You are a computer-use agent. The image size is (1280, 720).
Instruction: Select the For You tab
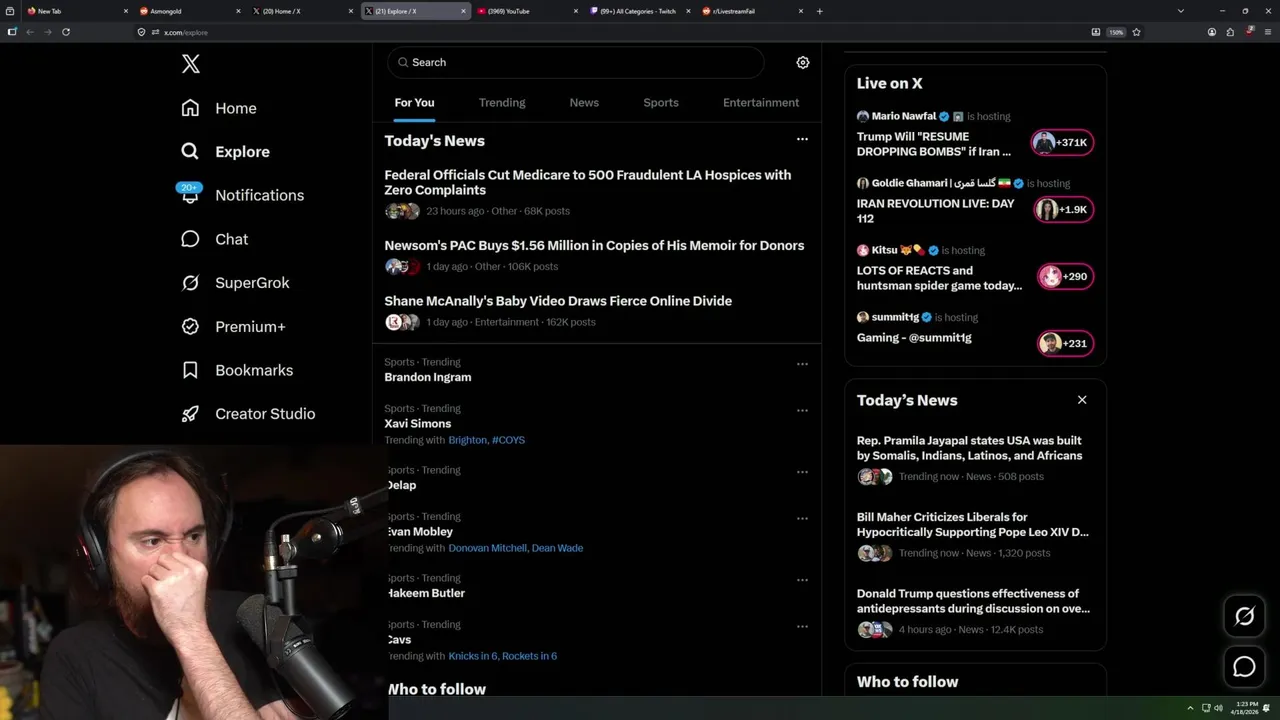click(x=414, y=103)
